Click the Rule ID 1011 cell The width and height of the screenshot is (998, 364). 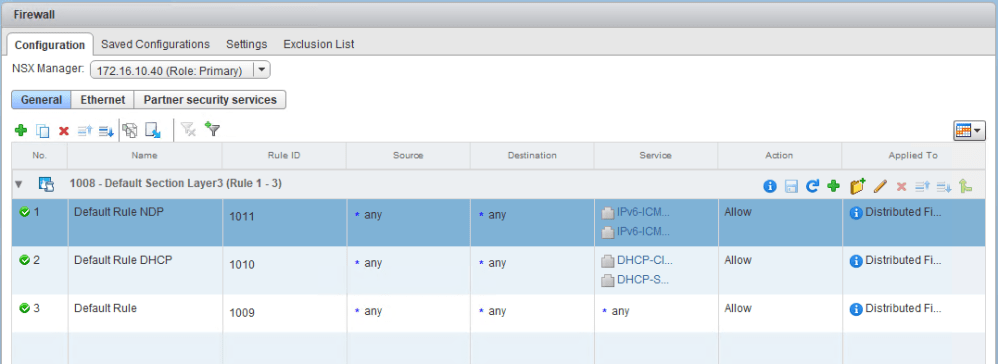point(285,223)
